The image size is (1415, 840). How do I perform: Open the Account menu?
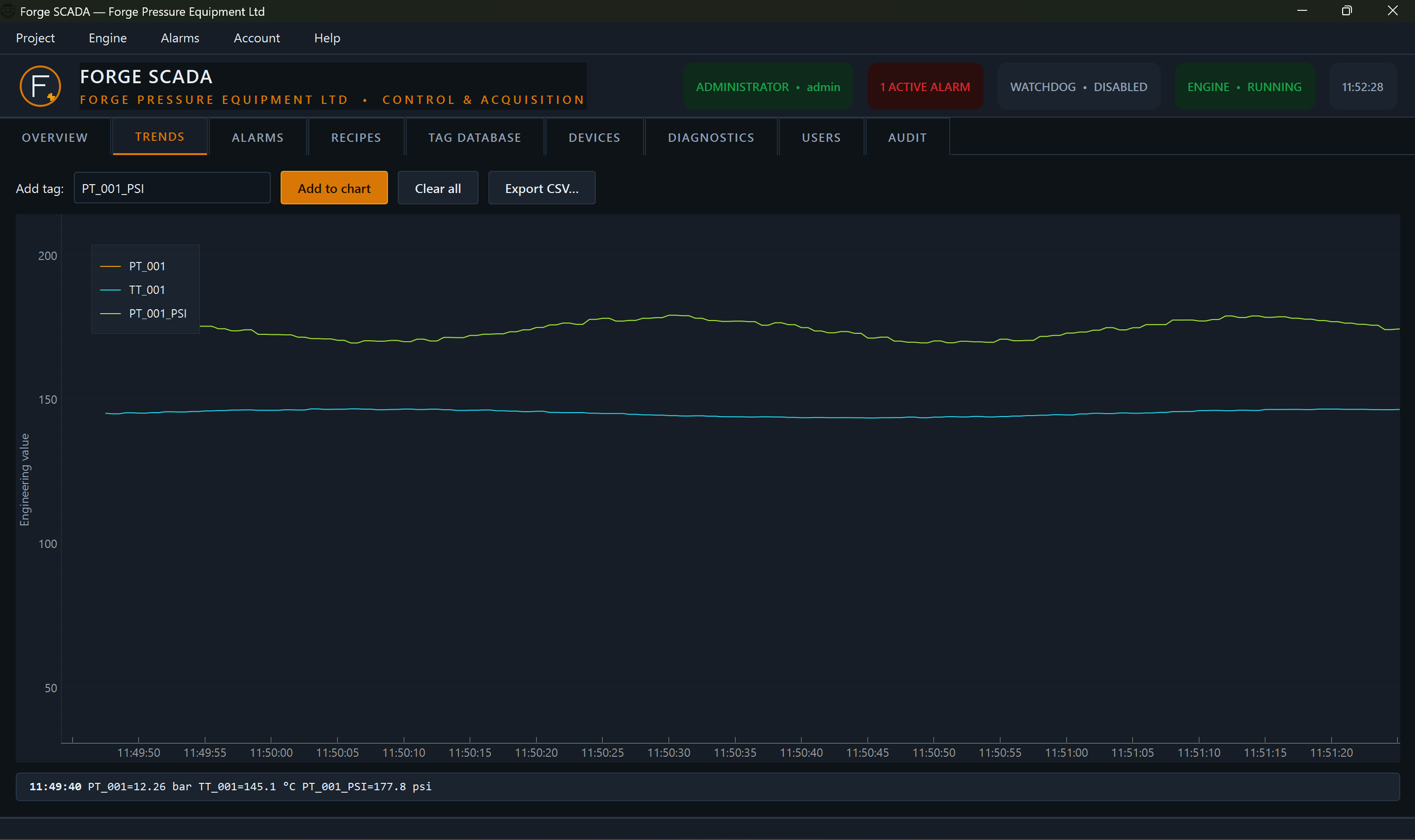[x=257, y=38]
